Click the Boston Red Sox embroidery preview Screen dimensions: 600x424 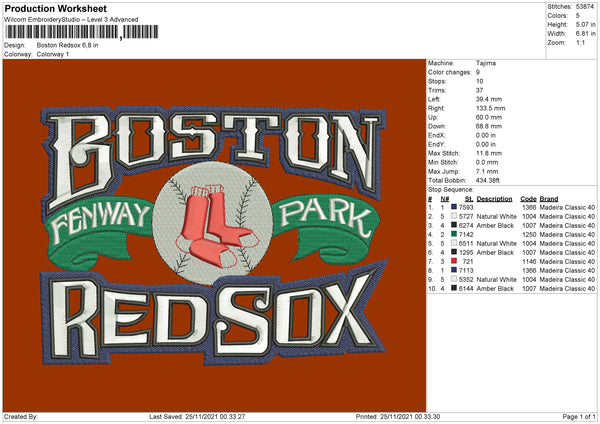pyautogui.click(x=214, y=235)
